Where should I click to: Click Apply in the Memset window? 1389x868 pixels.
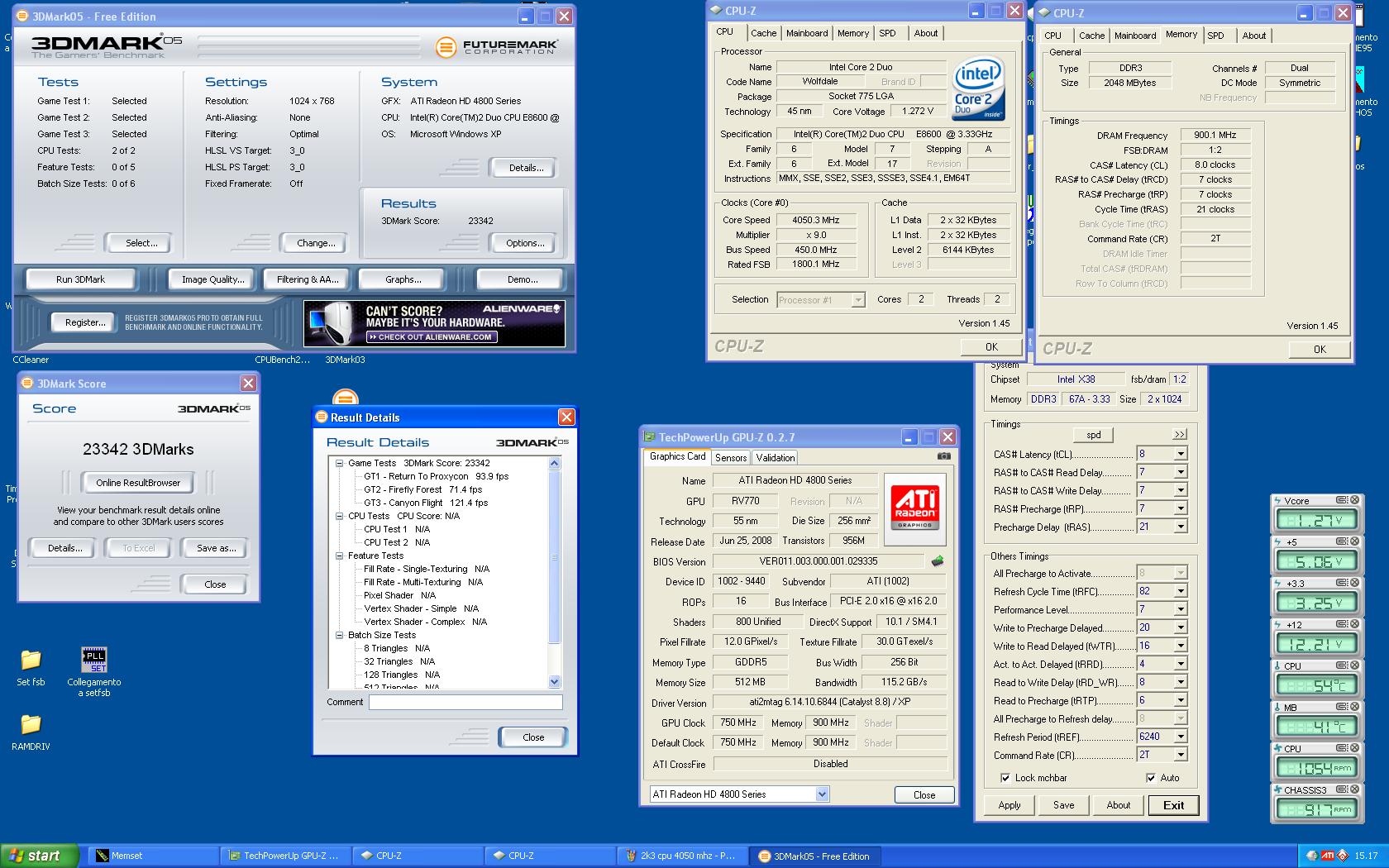(x=1010, y=805)
